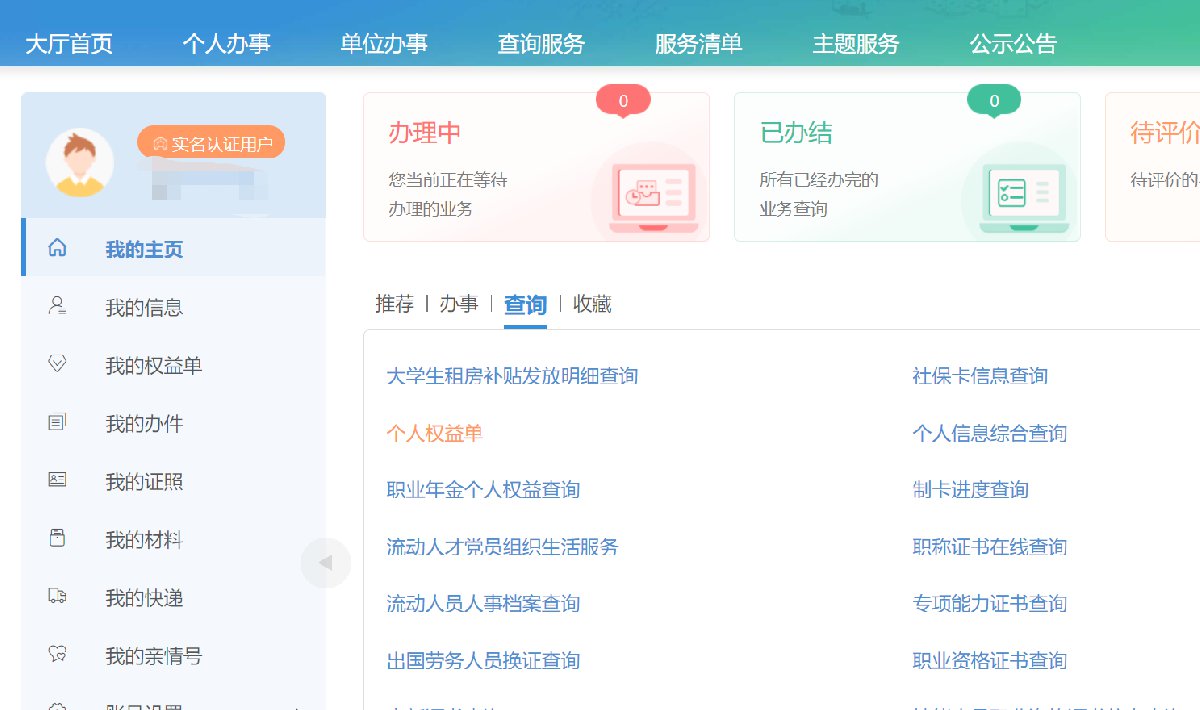
Task: Select the 办事 tab
Action: point(458,304)
